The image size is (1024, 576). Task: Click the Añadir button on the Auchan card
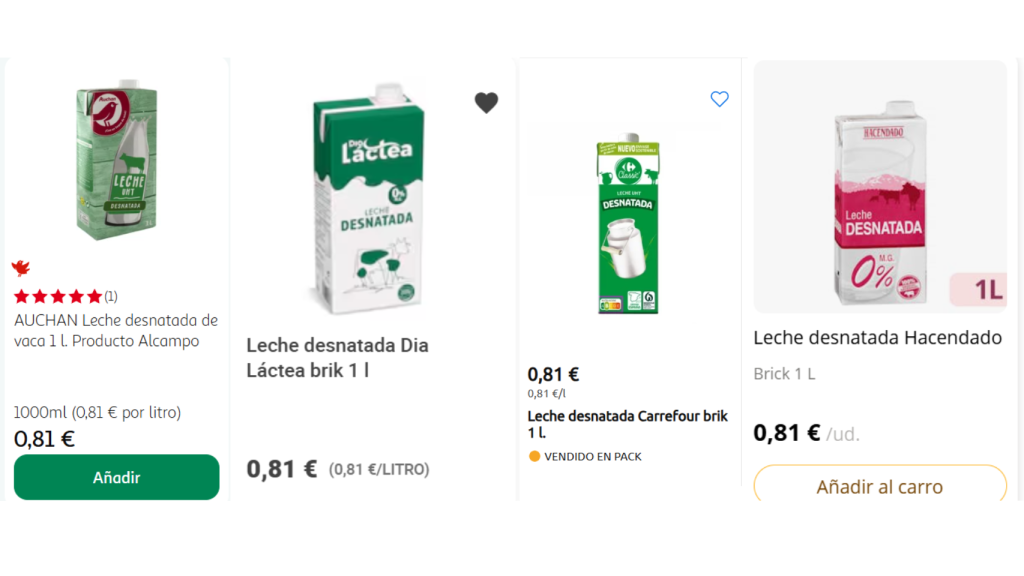(116, 477)
